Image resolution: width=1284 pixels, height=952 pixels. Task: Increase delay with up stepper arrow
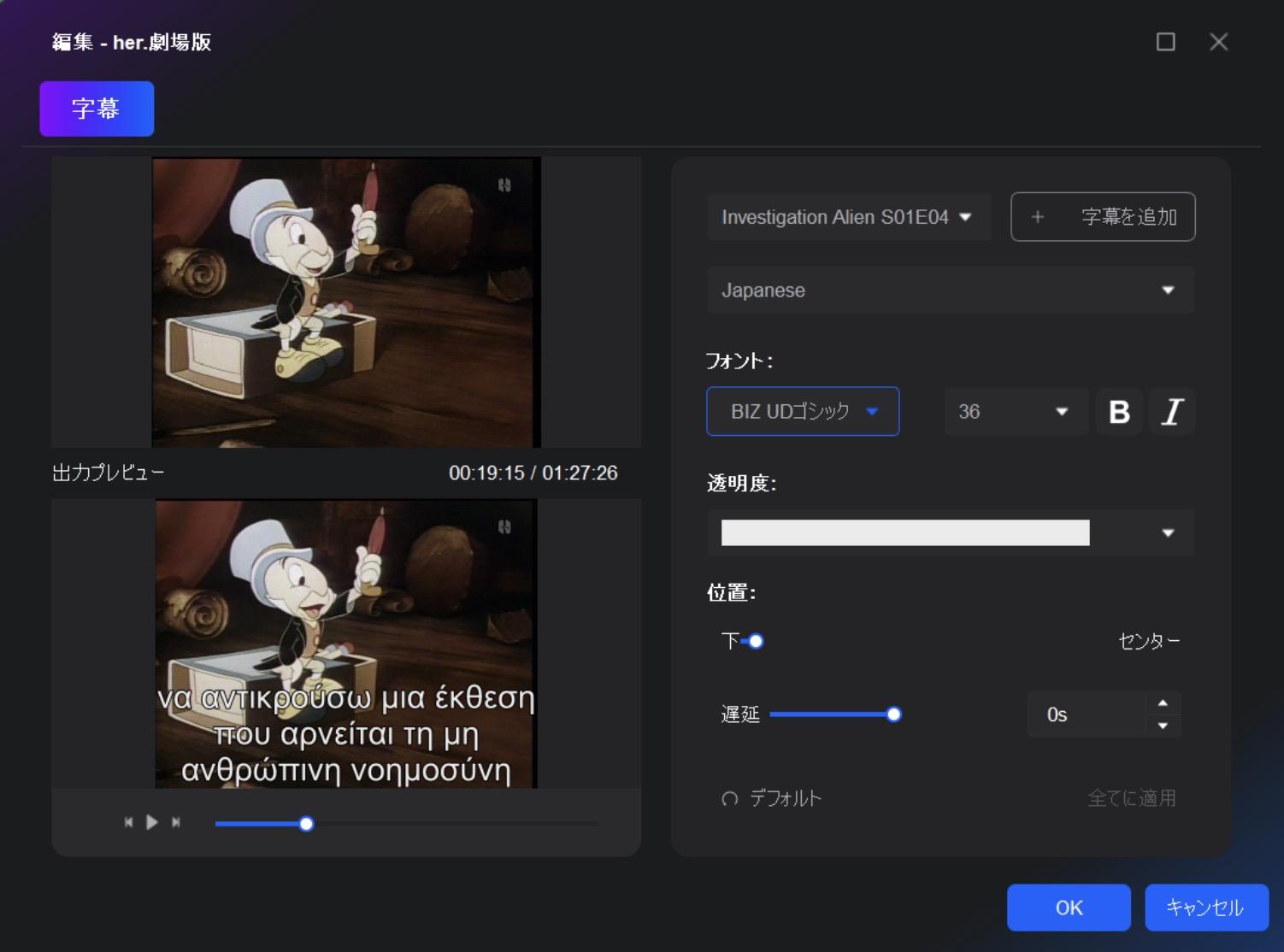[1163, 703]
